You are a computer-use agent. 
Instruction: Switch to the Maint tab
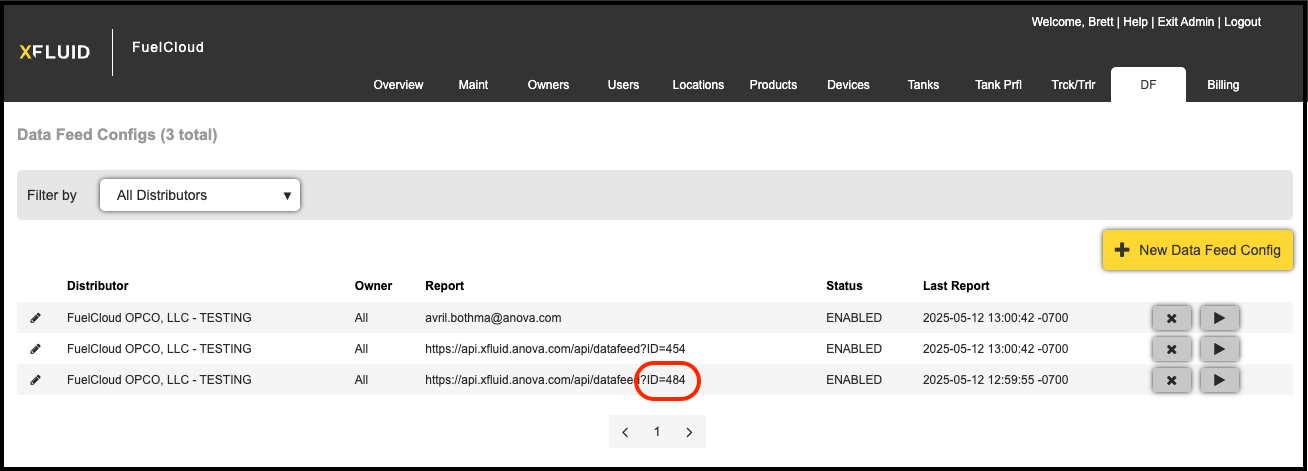473,85
